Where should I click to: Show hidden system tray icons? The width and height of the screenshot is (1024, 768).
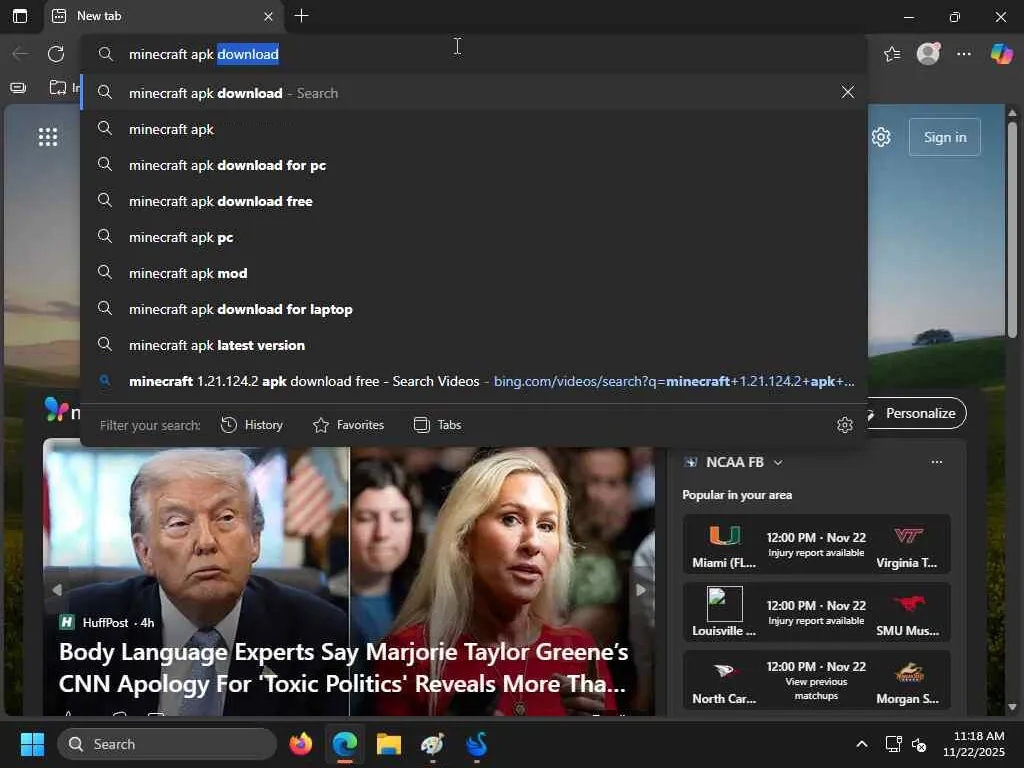pyautogui.click(x=861, y=744)
